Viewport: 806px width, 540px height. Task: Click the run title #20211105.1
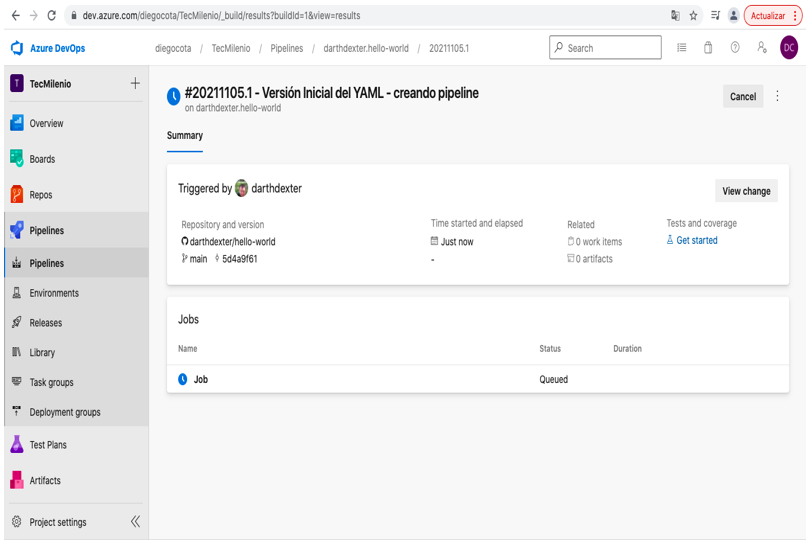tap(332, 93)
